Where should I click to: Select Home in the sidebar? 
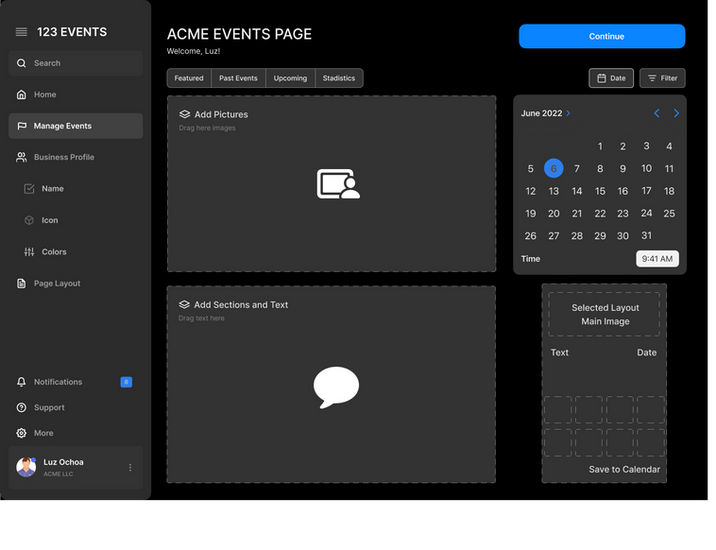(76, 95)
